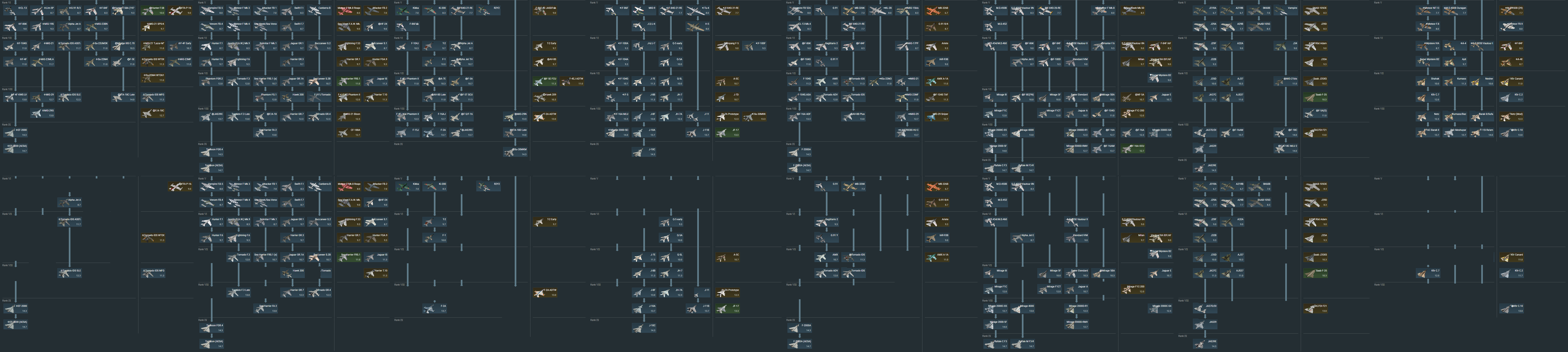Image resolution: width=1568 pixels, height=352 pixels.
Task: Open the Su-22M4 WTD61 premium card
Action: [x=153, y=78]
